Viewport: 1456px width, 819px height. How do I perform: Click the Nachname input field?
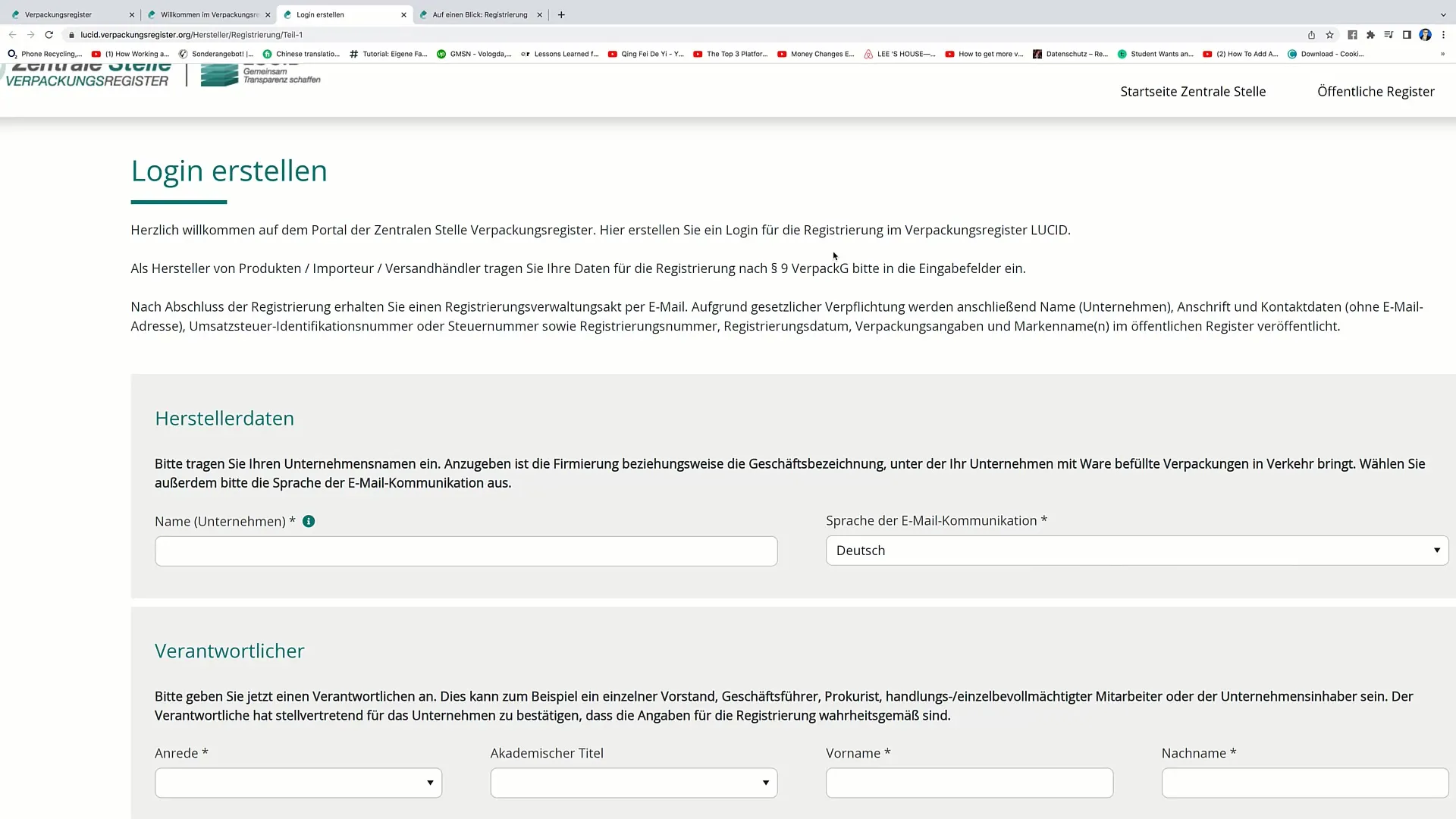point(1304,783)
